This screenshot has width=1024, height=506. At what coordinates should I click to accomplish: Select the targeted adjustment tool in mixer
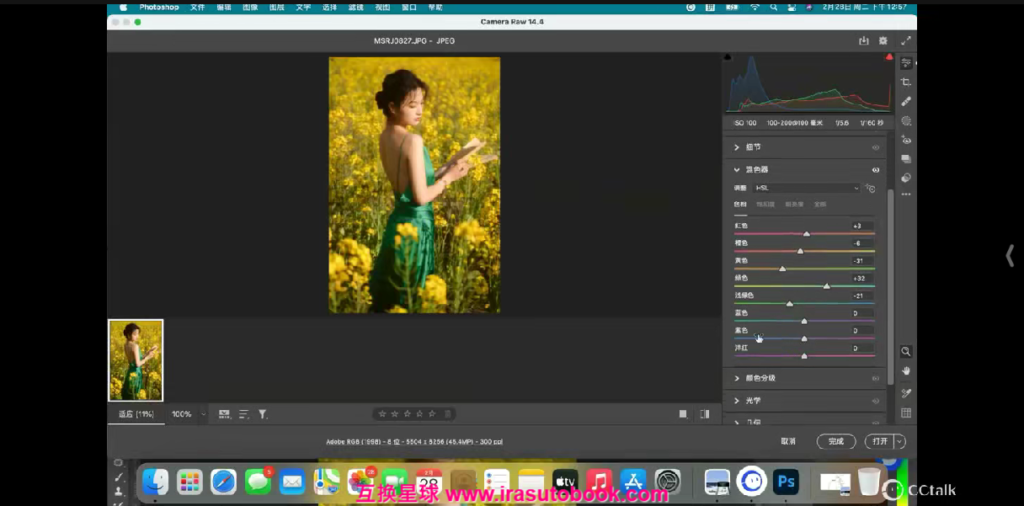coord(871,188)
